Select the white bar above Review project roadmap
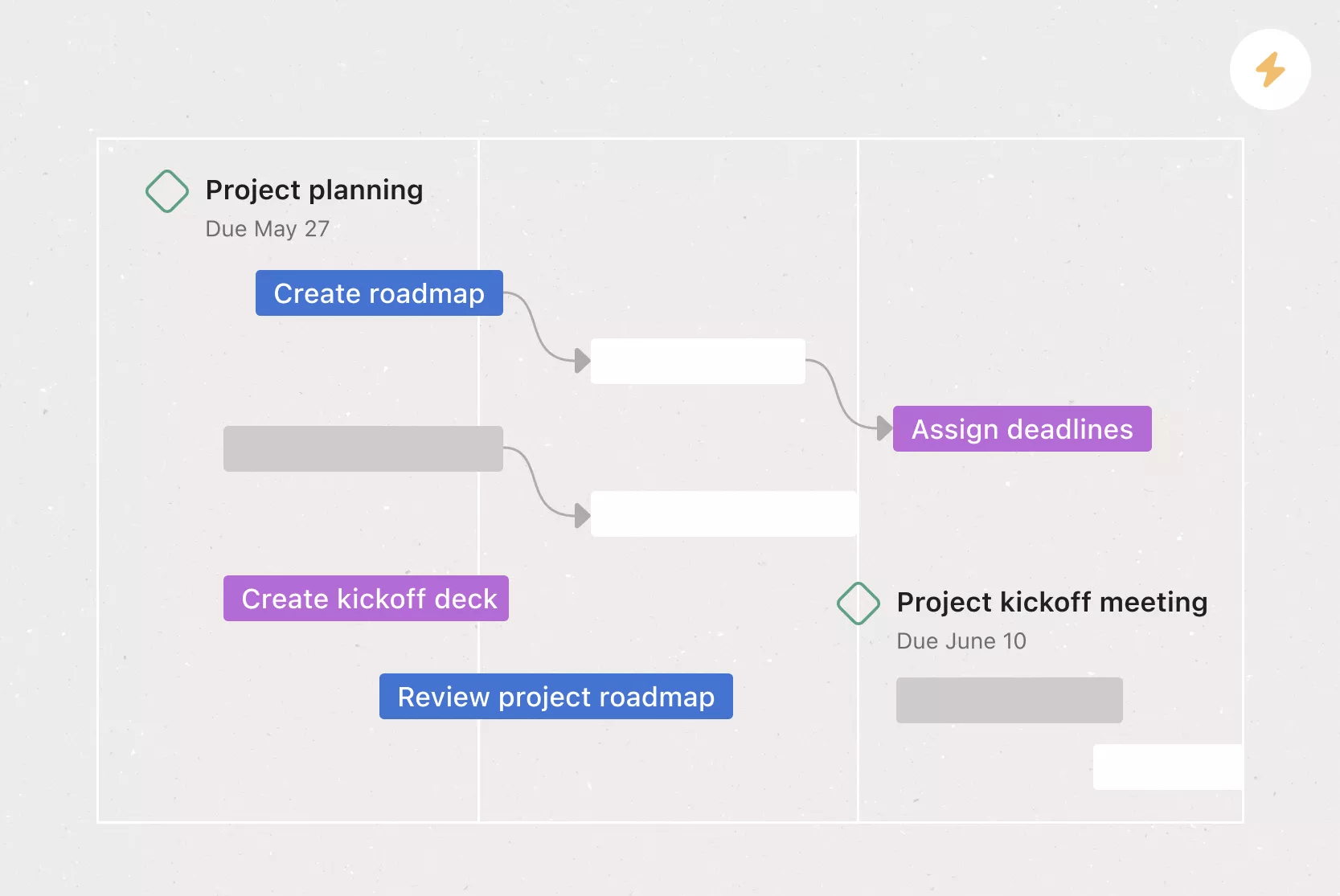Image resolution: width=1340 pixels, height=896 pixels. tap(723, 513)
